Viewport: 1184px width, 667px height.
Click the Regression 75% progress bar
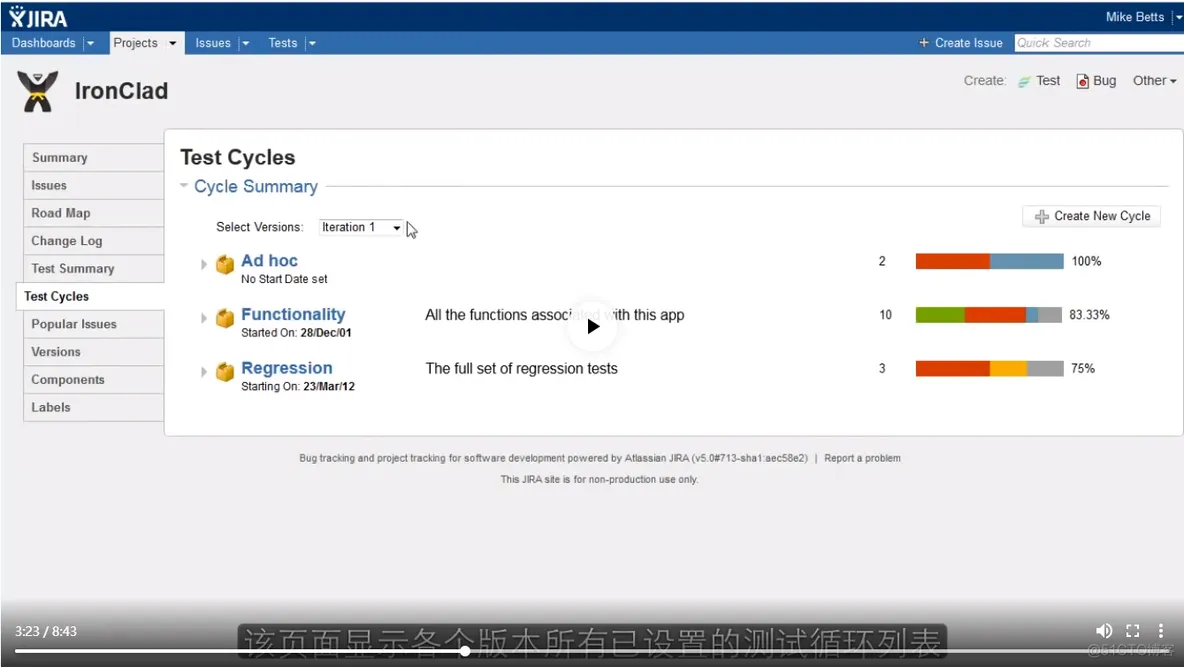(989, 369)
